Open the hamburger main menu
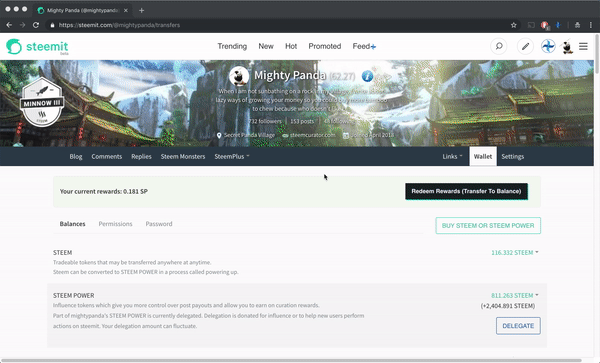The width and height of the screenshot is (600, 363). pos(583,46)
